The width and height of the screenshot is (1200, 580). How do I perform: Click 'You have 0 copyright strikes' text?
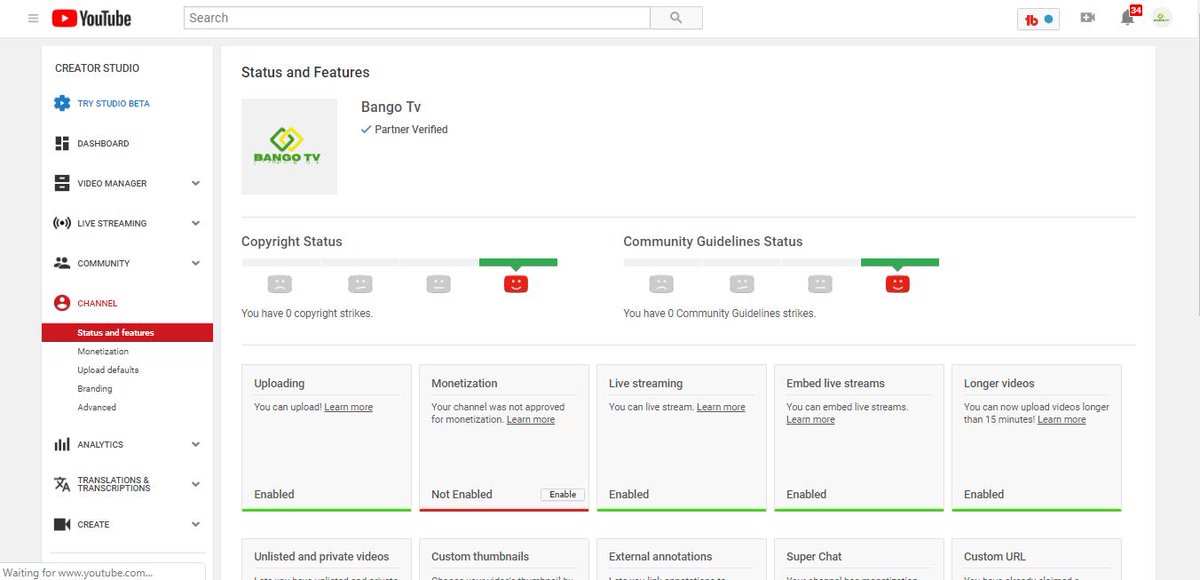[x=307, y=313]
